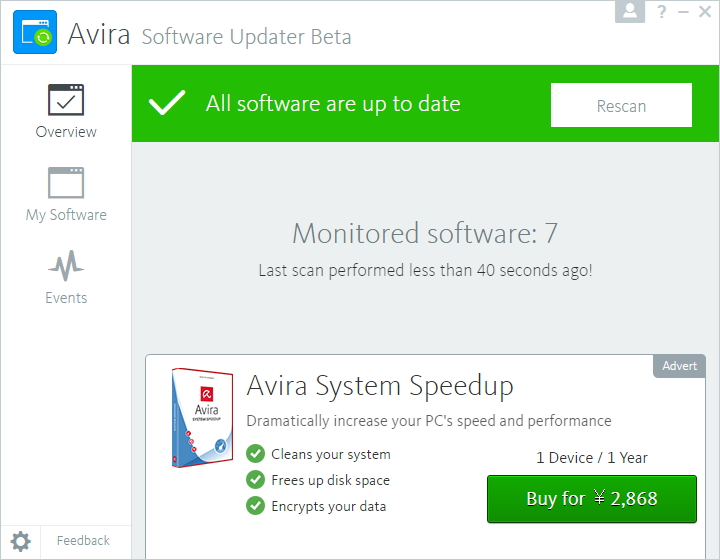Click the green check beside Encrypts your data
The width and height of the screenshot is (720, 560).
click(x=256, y=506)
